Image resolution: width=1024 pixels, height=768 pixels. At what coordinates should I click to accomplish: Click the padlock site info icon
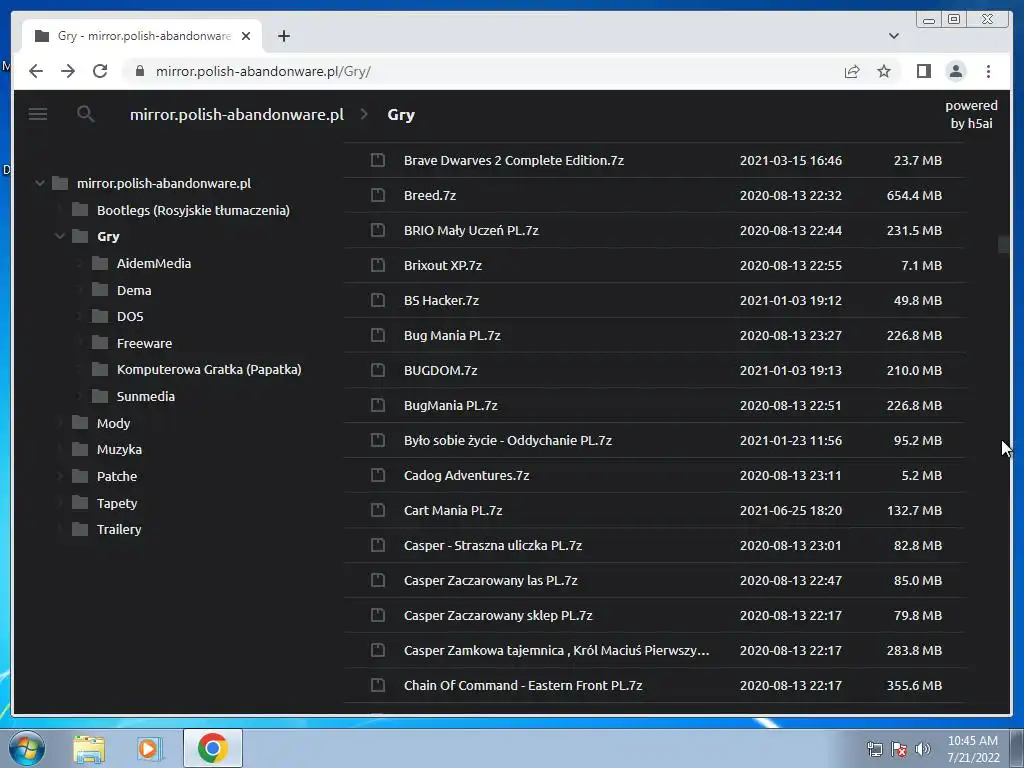point(139,71)
